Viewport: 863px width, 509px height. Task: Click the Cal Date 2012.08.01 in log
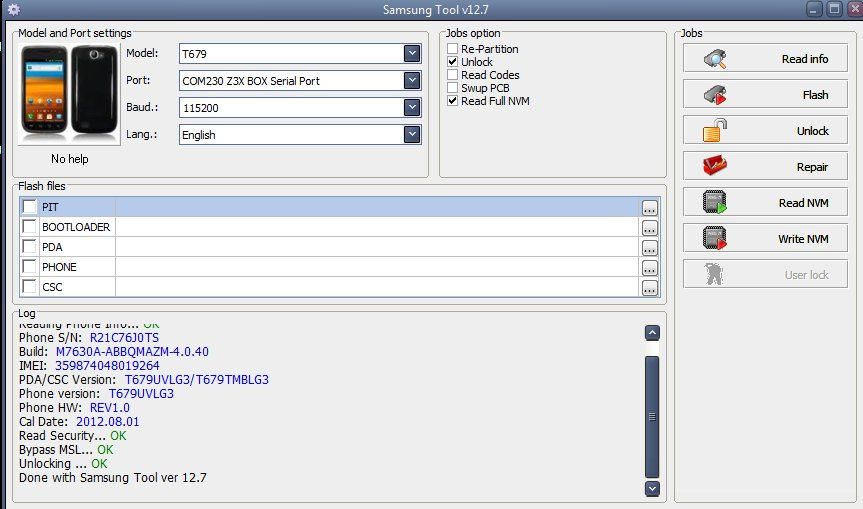[x=107, y=422]
